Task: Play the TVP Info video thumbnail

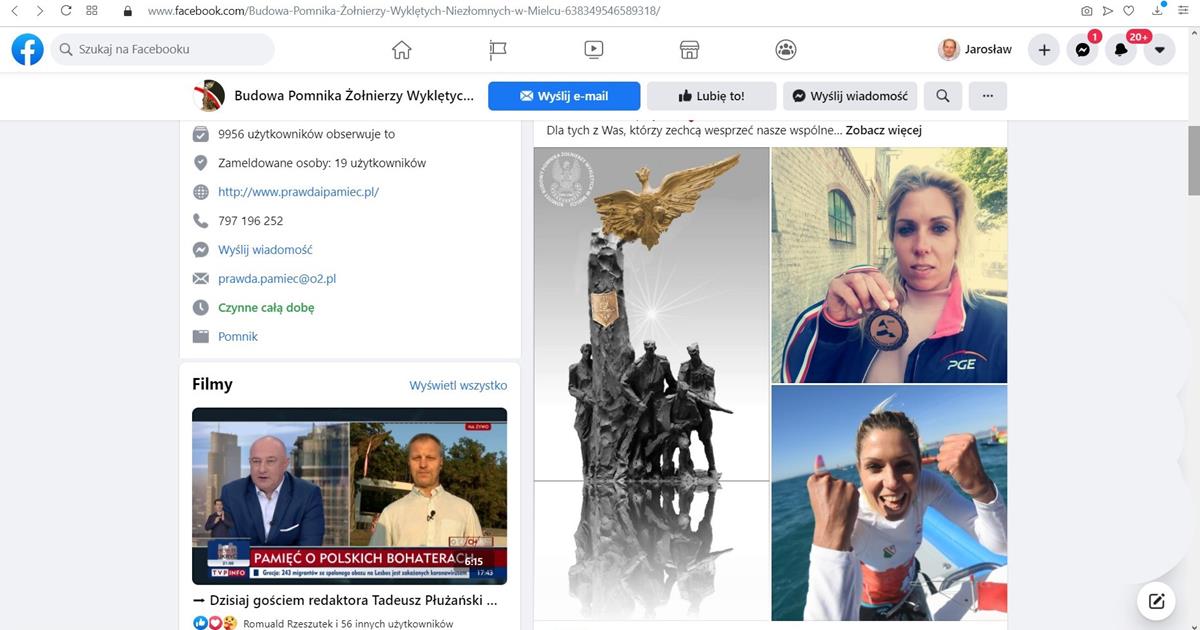Action: coord(349,495)
